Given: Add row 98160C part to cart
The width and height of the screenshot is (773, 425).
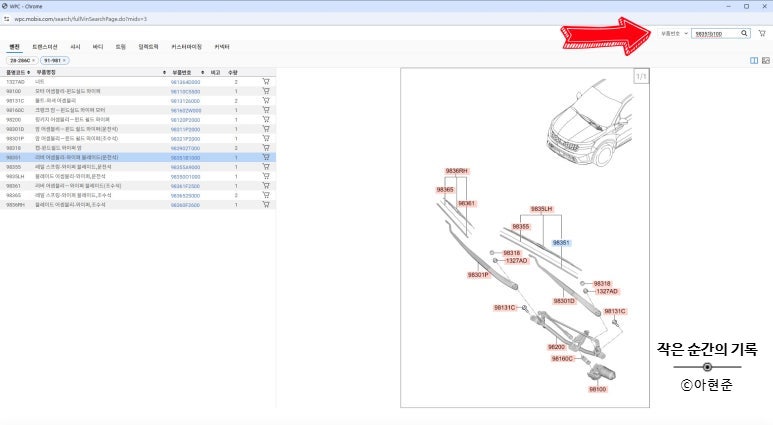Looking at the screenshot, I should coord(266,110).
